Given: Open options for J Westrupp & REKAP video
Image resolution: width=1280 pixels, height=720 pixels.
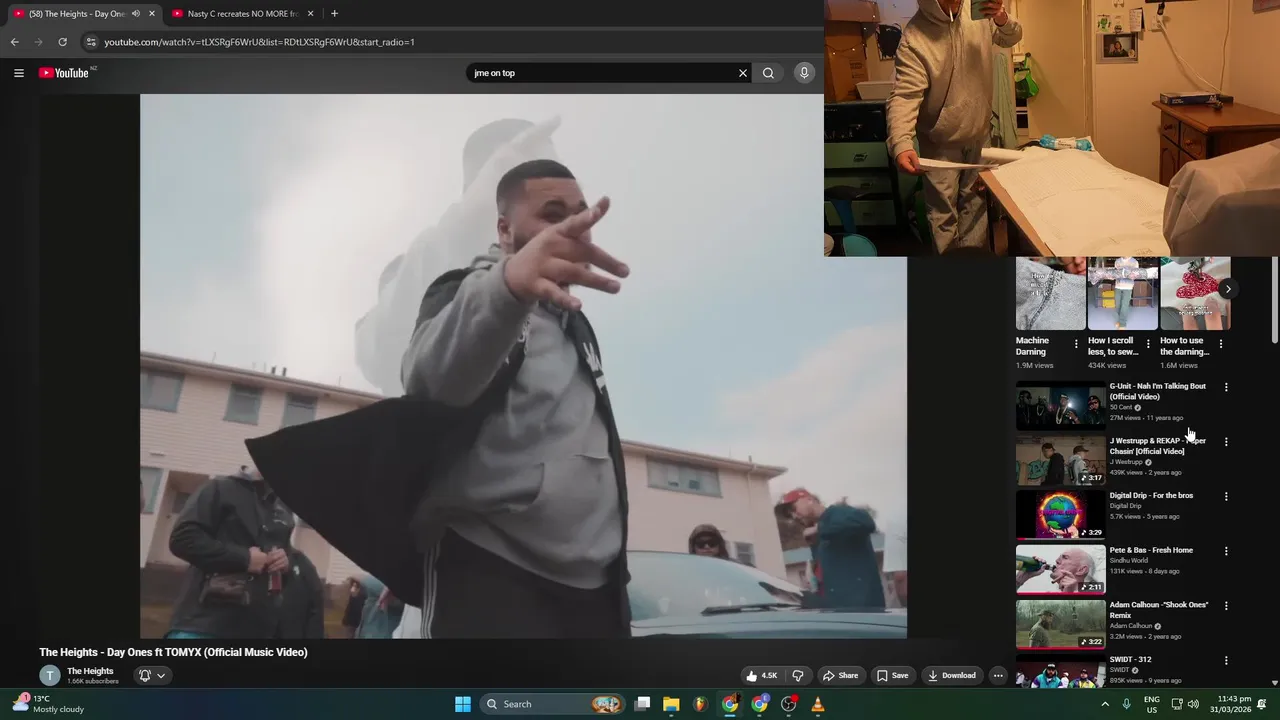Looking at the screenshot, I should coord(1226,442).
